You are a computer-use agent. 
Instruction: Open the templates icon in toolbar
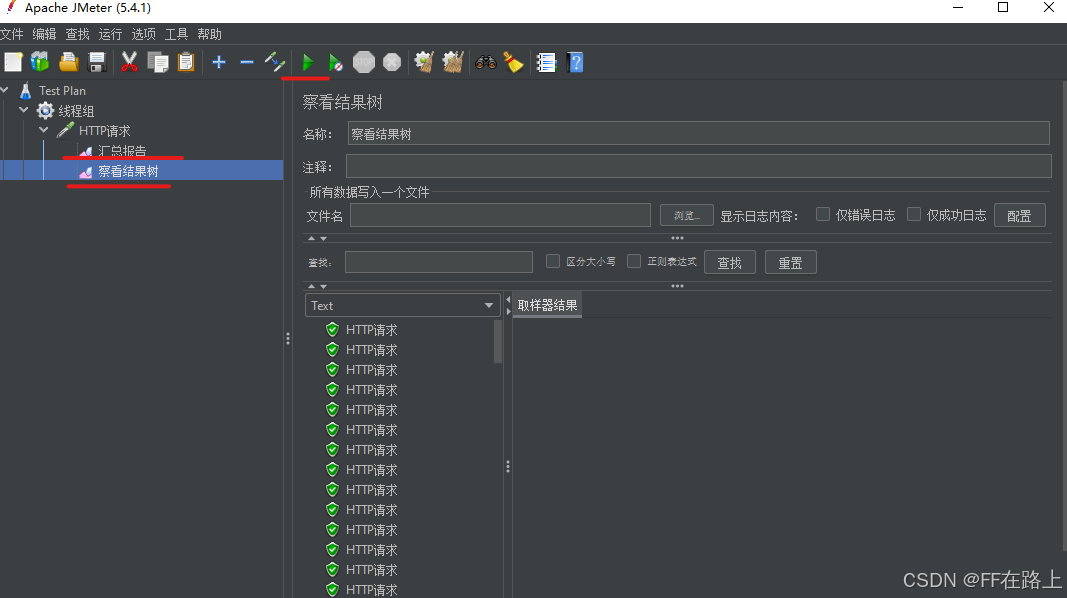click(40, 63)
